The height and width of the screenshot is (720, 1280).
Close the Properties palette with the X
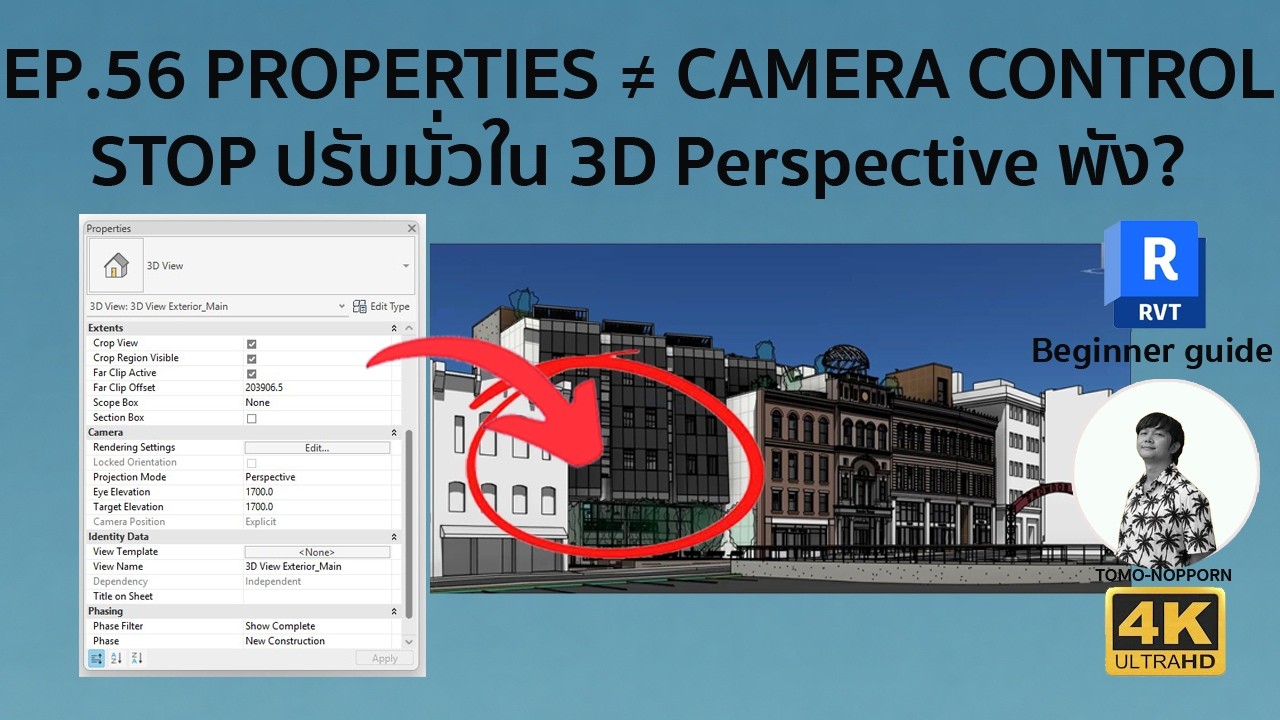point(411,228)
